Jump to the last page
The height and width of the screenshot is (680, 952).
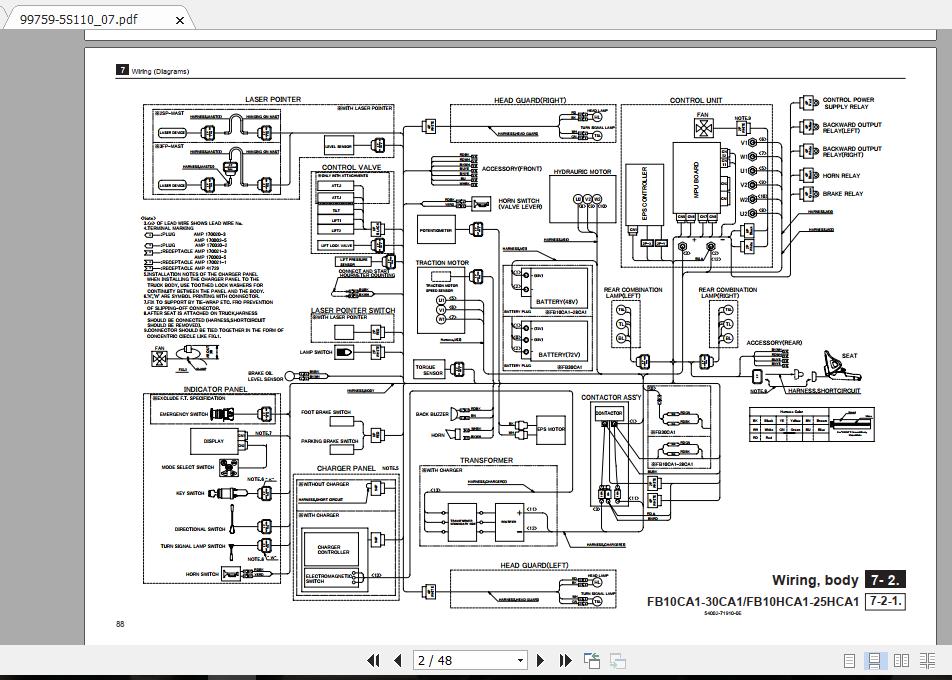point(565,660)
